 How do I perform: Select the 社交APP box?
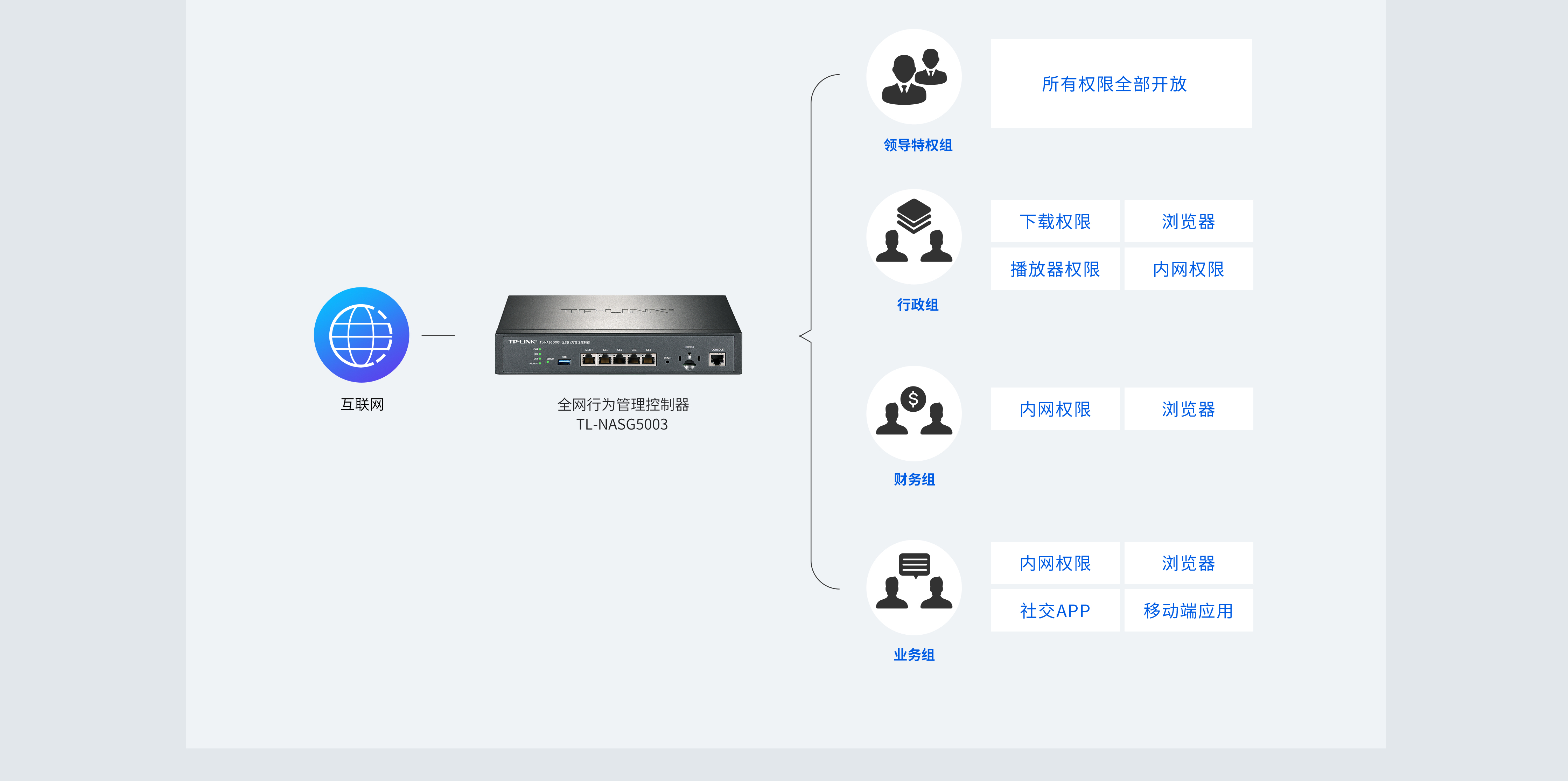click(x=1055, y=610)
